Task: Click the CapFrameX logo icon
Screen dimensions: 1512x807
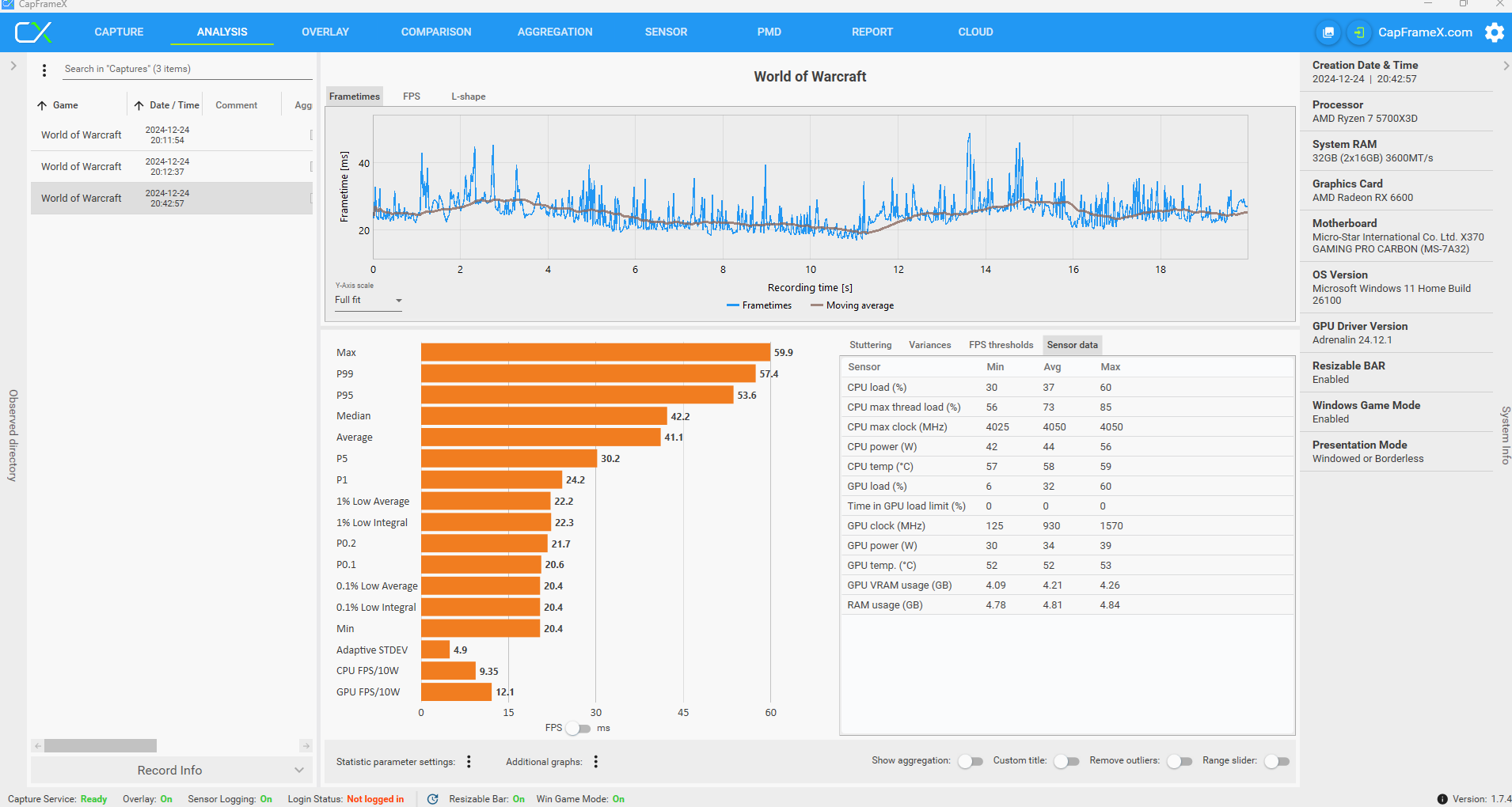Action: point(33,32)
